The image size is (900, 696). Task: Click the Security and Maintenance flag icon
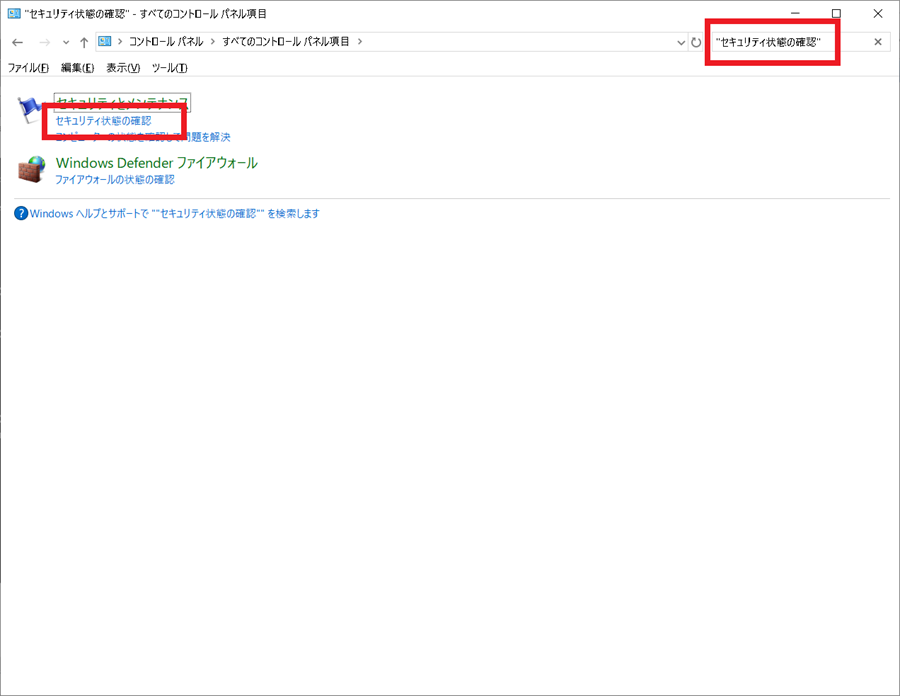click(31, 110)
